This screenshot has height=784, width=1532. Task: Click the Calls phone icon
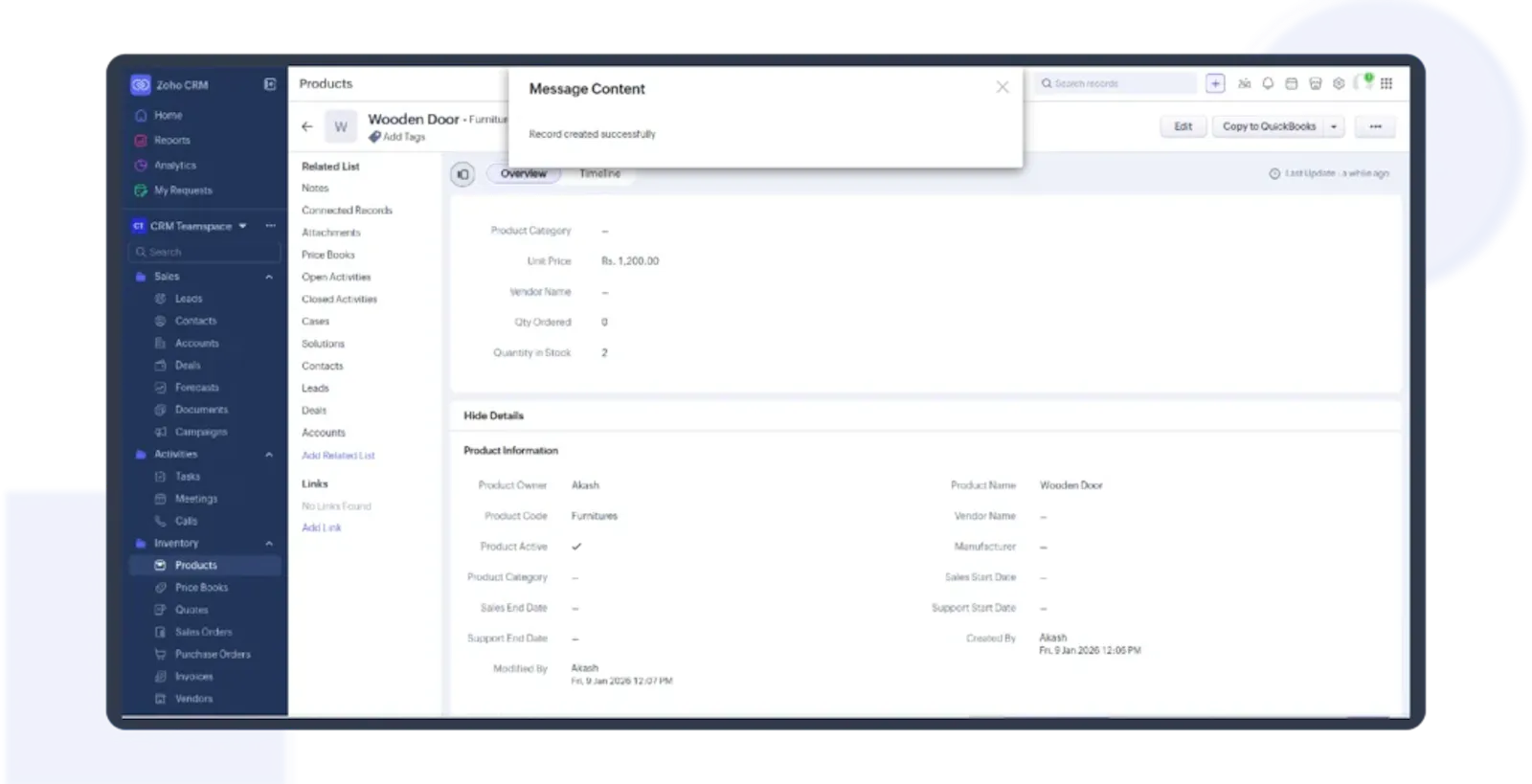[160, 521]
